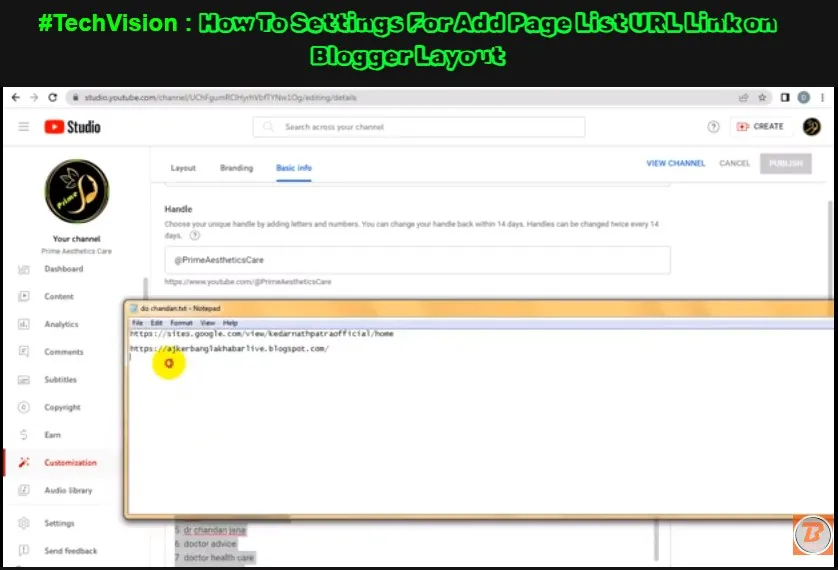Bookmark the page with the star icon

762,97
